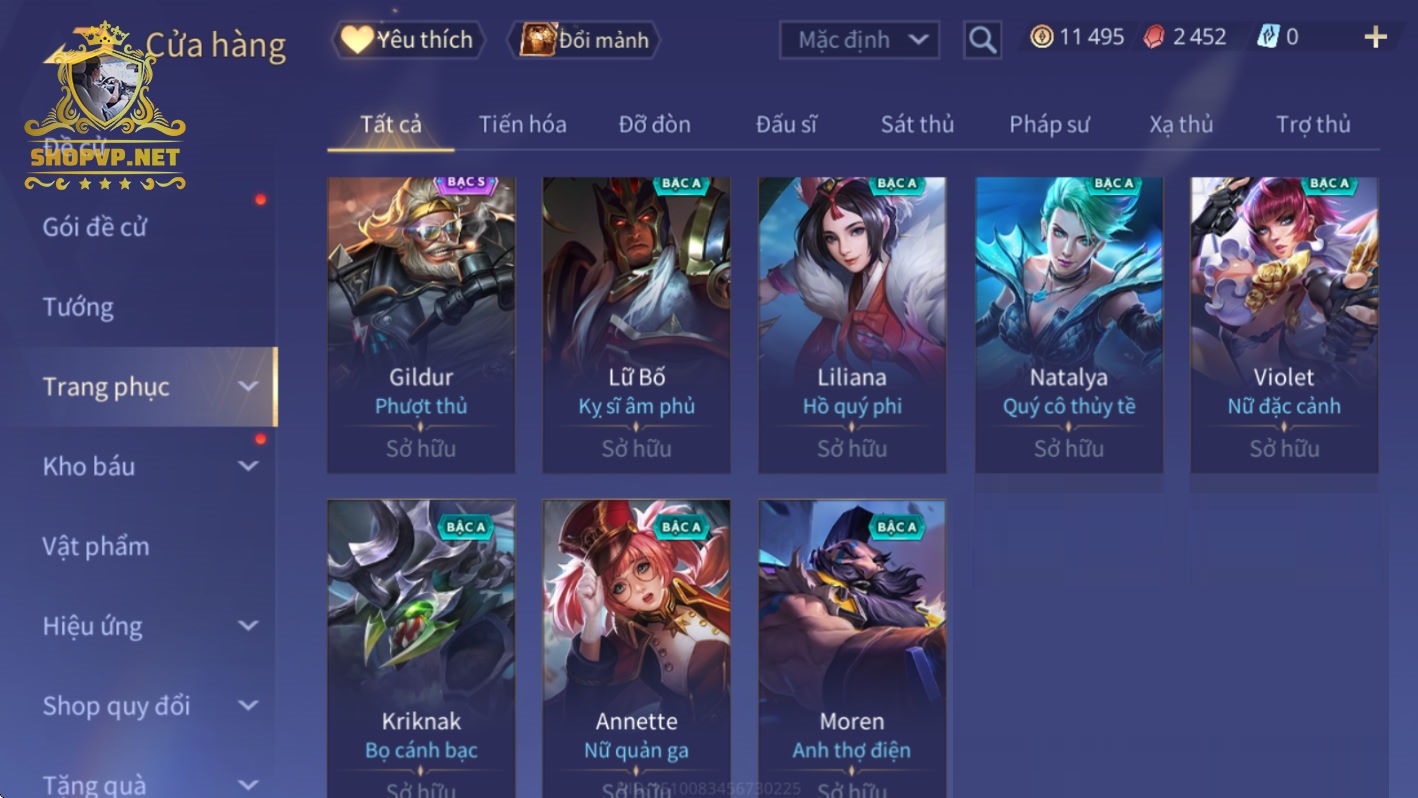1418x798 pixels.
Task: Expand the Shop quy đổi section
Action: (x=150, y=706)
